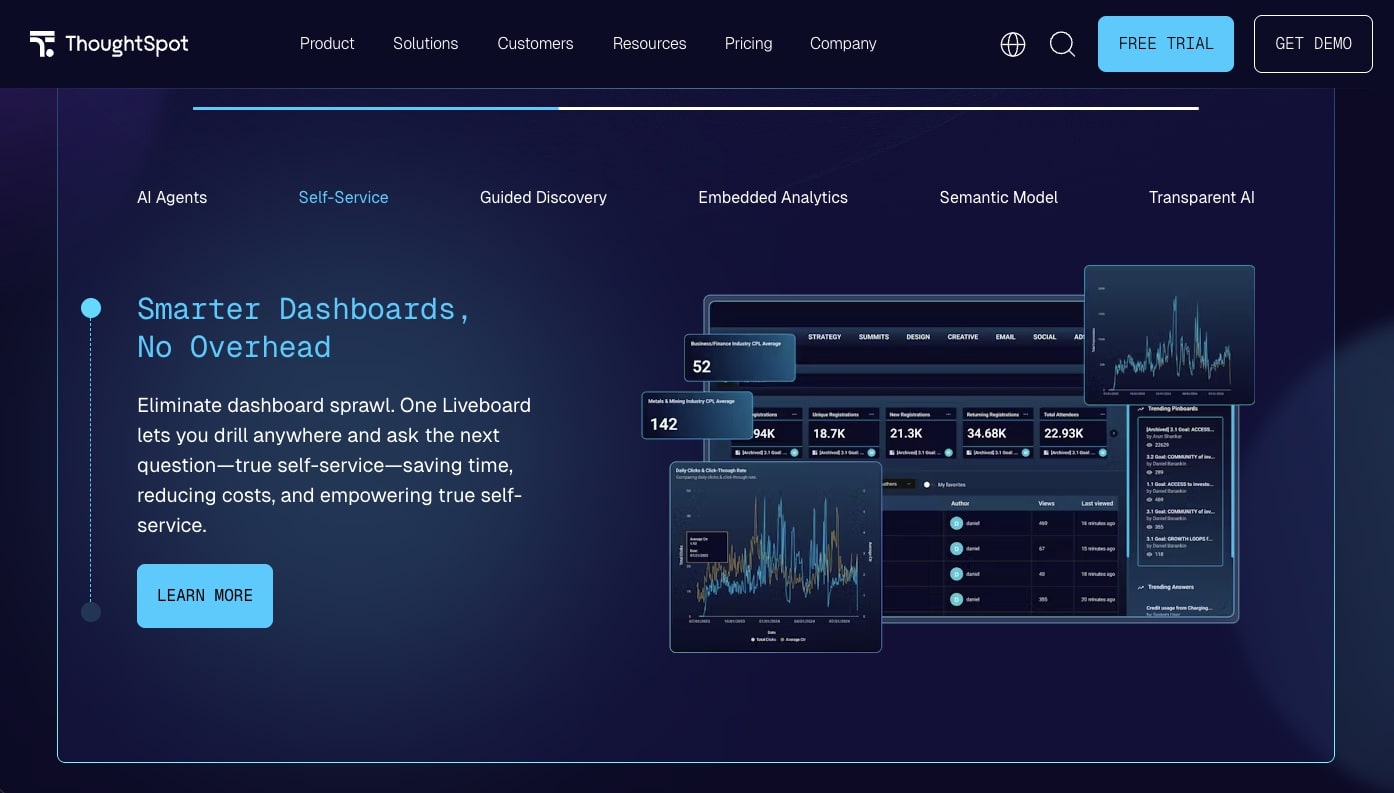Screen dimensions: 1394x793
Task: Click the ThoughtSpot logo
Action: [x=108, y=44]
